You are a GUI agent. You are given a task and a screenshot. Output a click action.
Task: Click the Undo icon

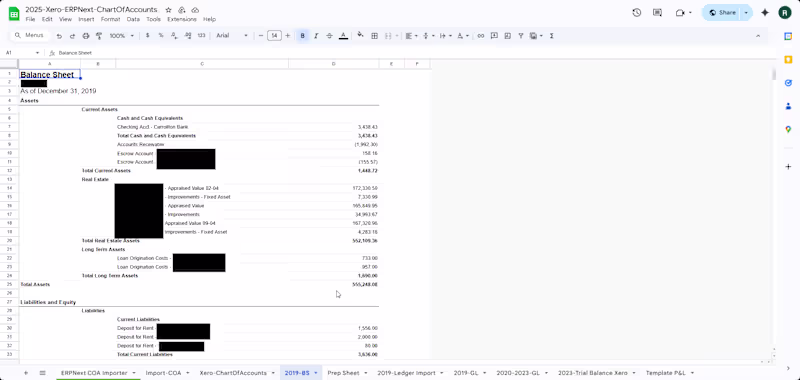tap(59, 36)
